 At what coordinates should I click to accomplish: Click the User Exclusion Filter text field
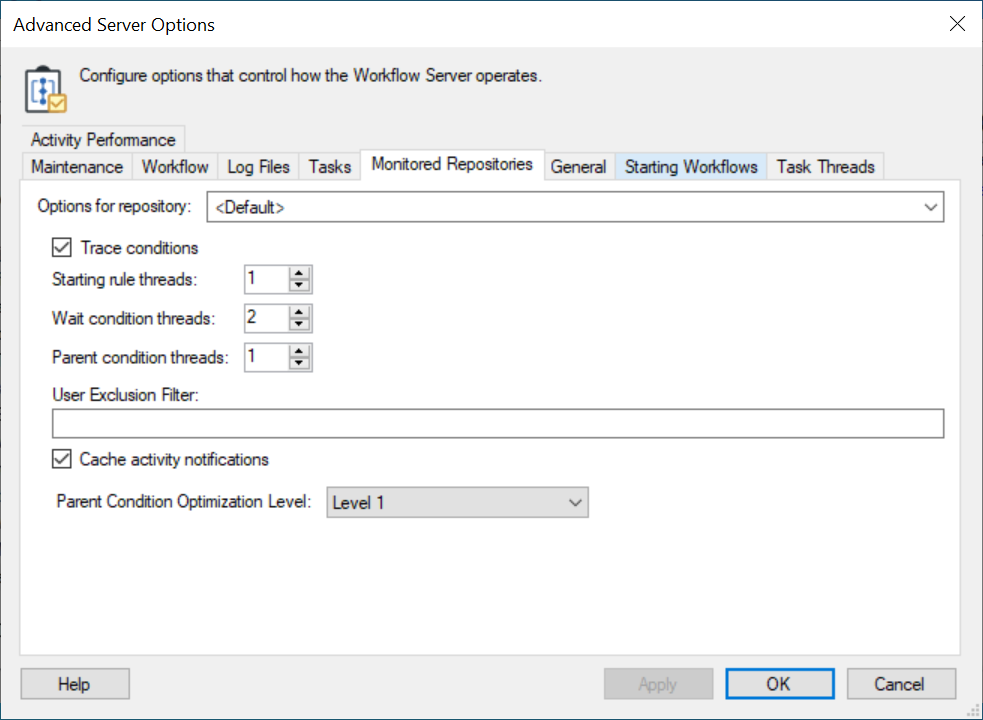point(497,424)
